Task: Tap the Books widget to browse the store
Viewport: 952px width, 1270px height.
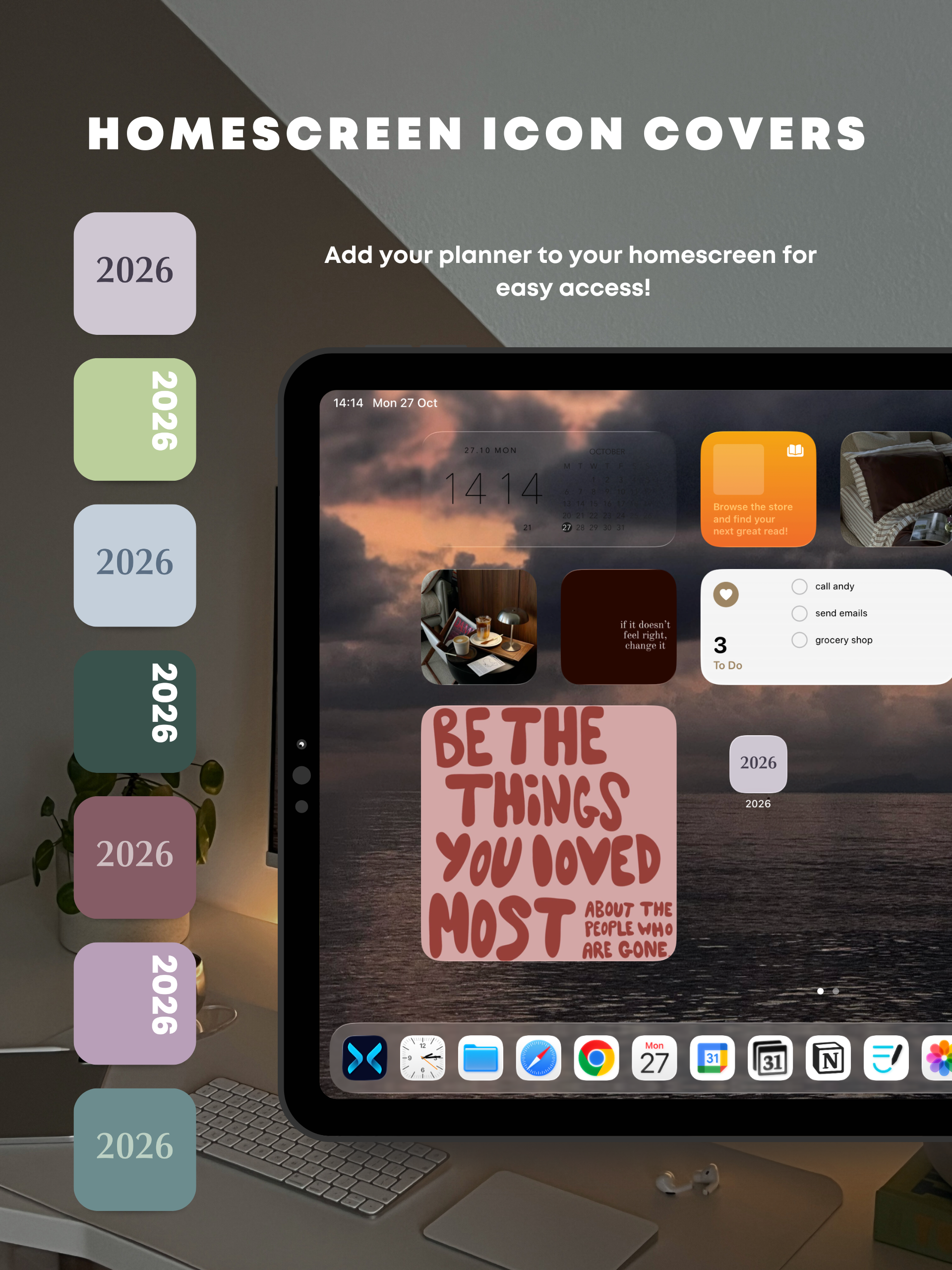Action: point(758,489)
